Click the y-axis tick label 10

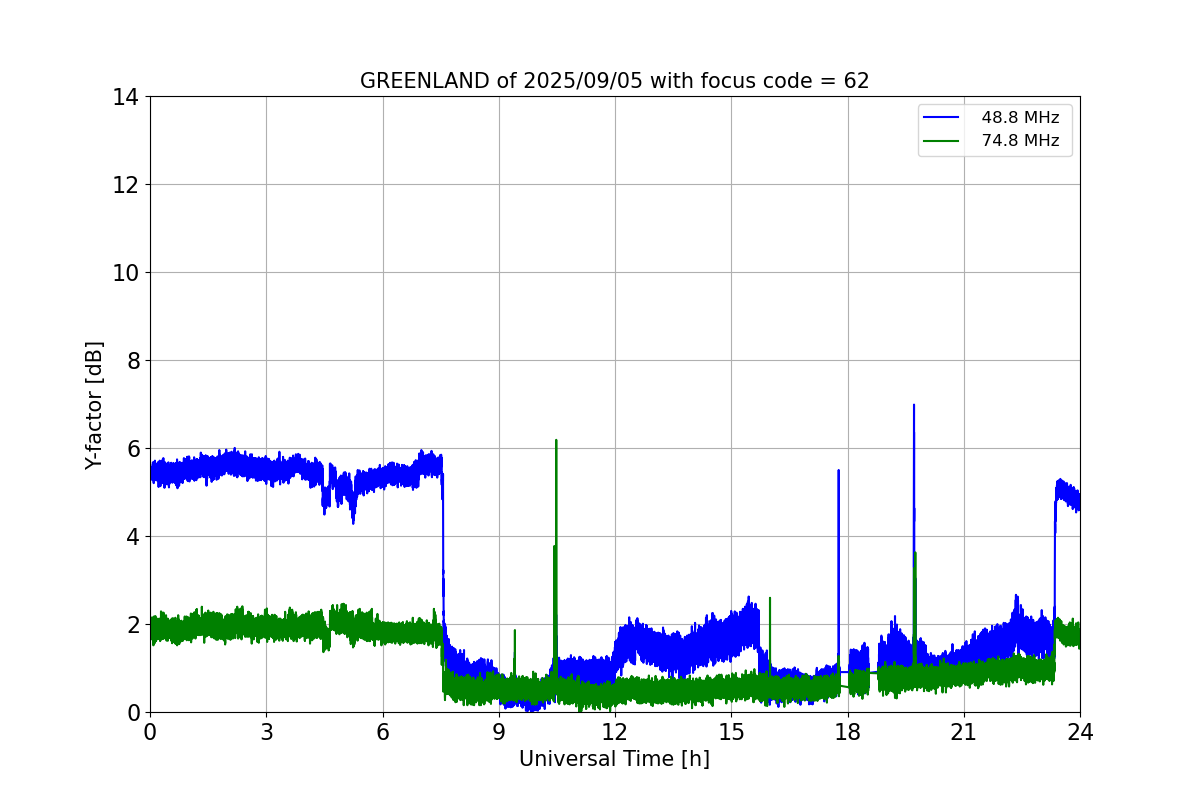(x=125, y=273)
